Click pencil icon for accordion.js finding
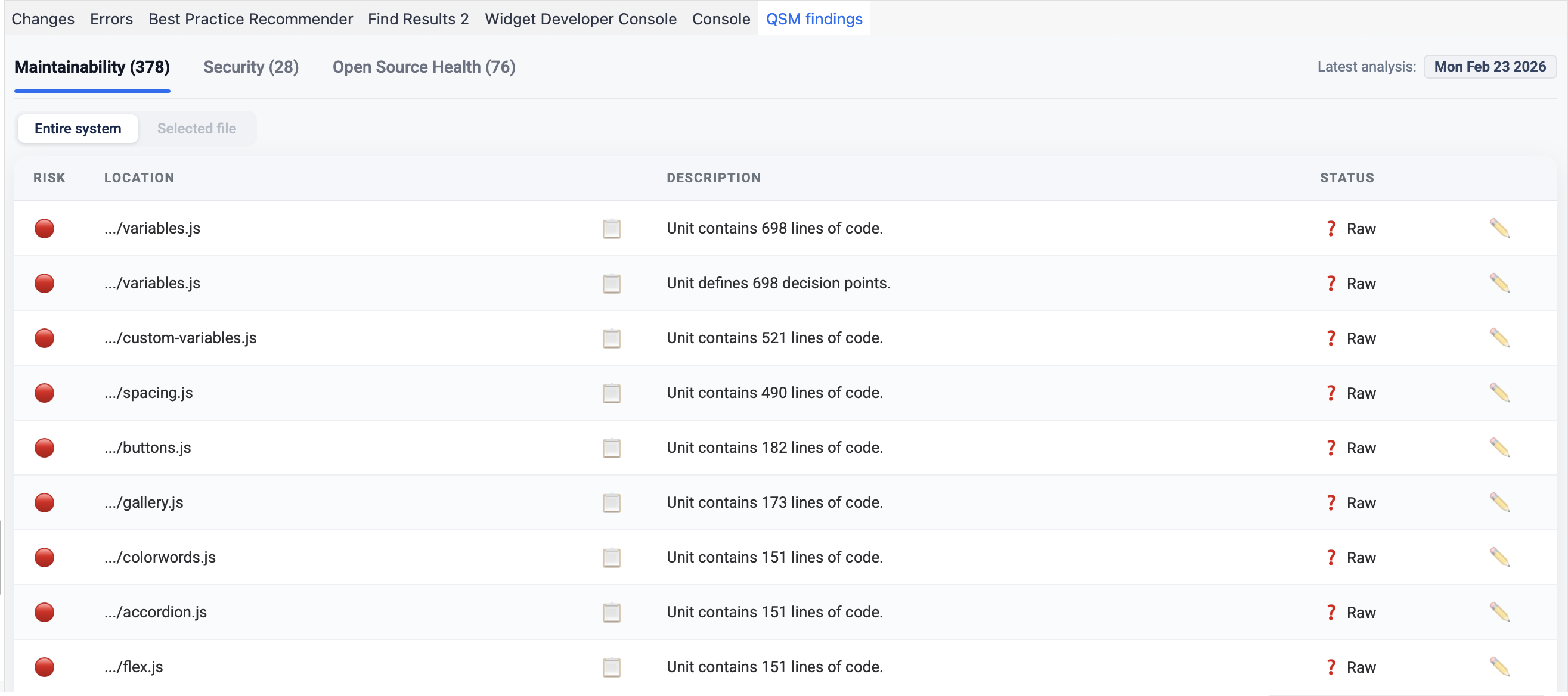The width and height of the screenshot is (1568, 696). point(1499,612)
